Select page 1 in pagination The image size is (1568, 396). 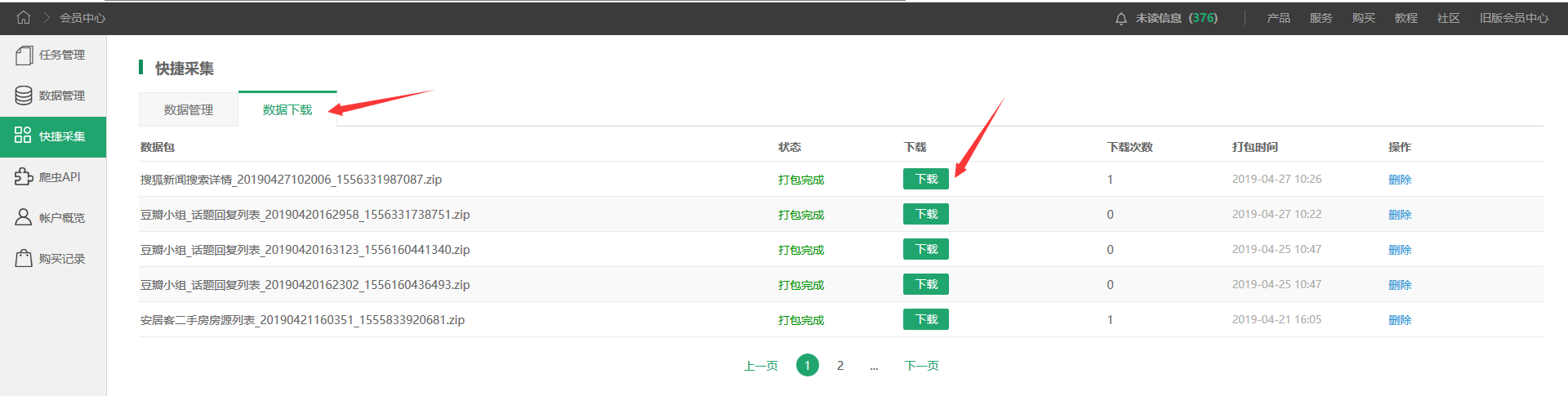click(808, 365)
